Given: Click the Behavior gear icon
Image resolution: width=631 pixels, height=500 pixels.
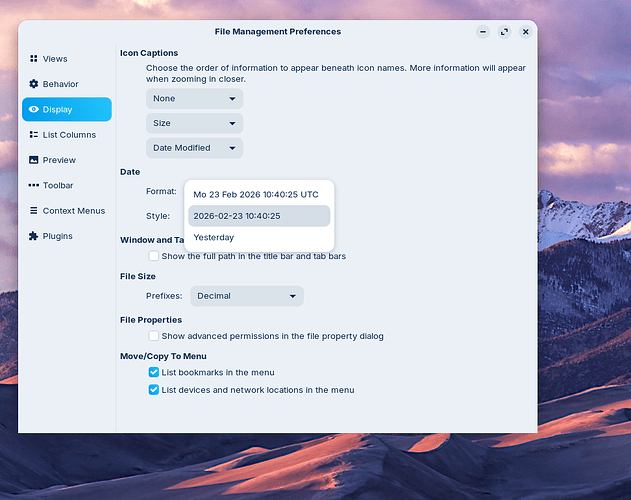Looking at the screenshot, I should [x=34, y=84].
